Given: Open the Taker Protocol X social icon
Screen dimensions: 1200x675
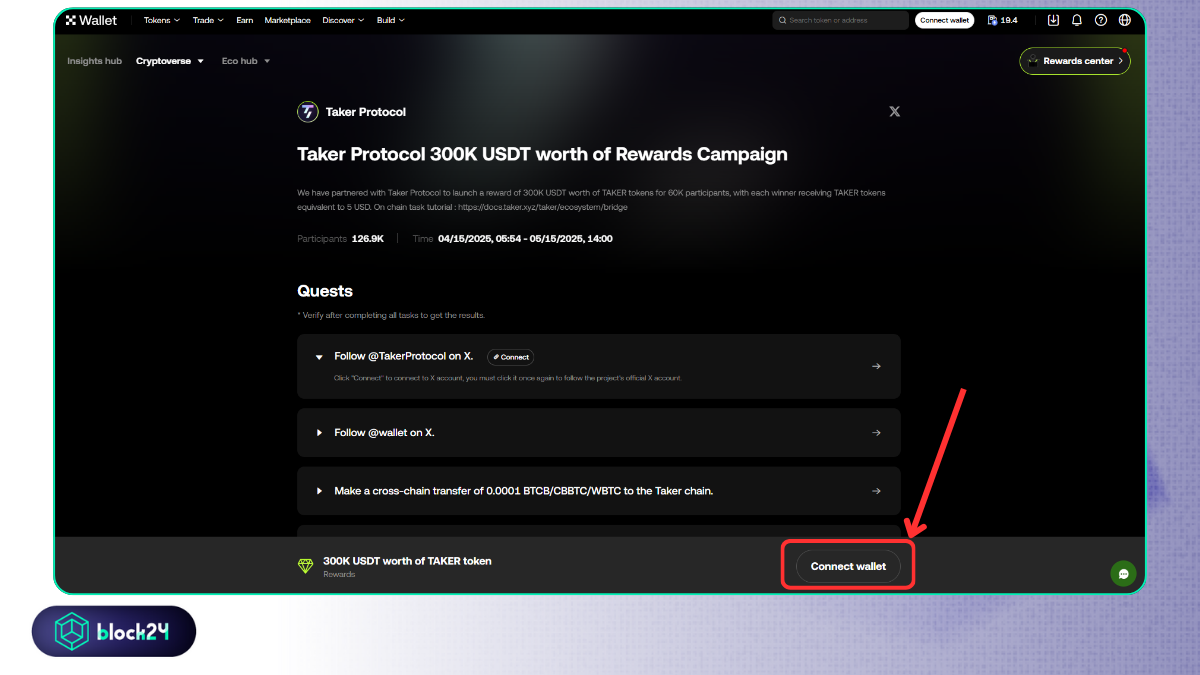Looking at the screenshot, I should [x=894, y=112].
